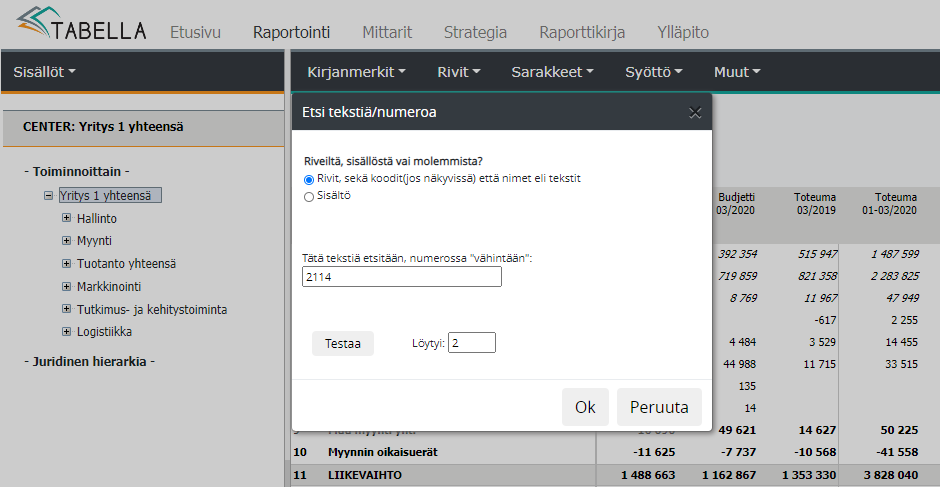Viewport: 940px width, 487px height.
Task: Collapse the Yritys 1 yhteensä node
Action: [x=48, y=196]
